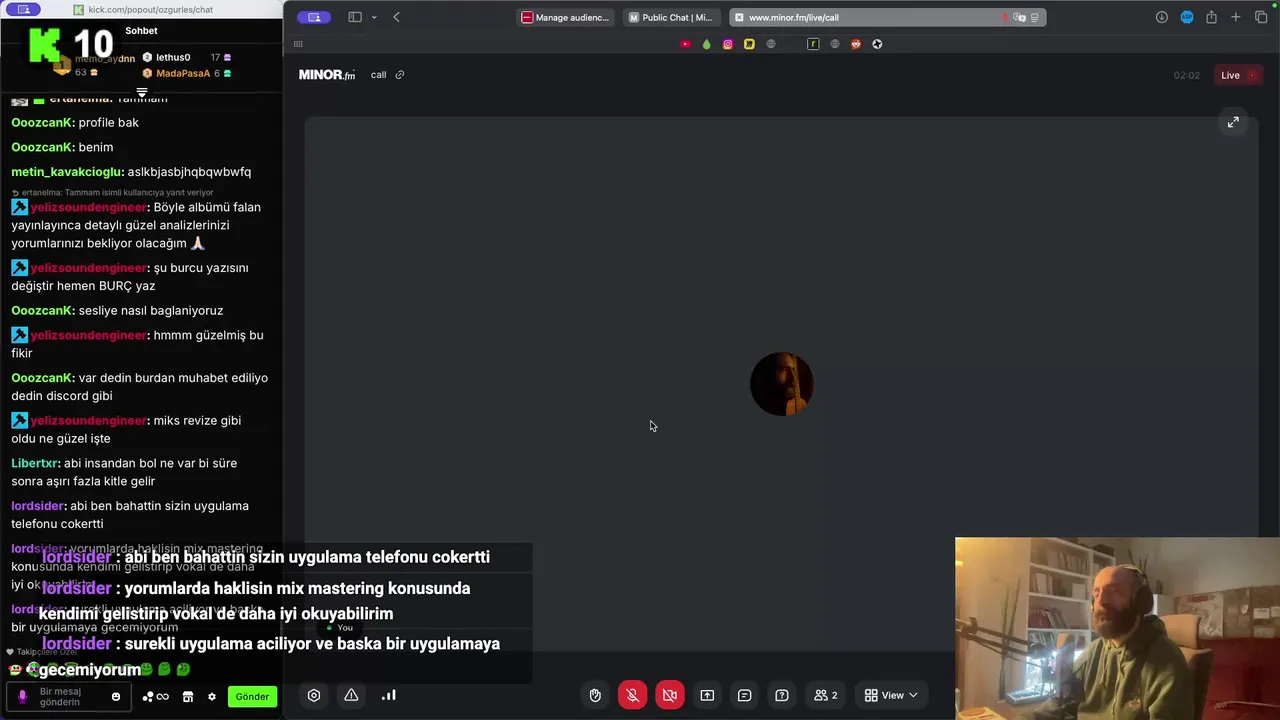Viewport: 1280px width, 720px height.
Task: Open a new browser tab with plus
Action: click(1236, 17)
